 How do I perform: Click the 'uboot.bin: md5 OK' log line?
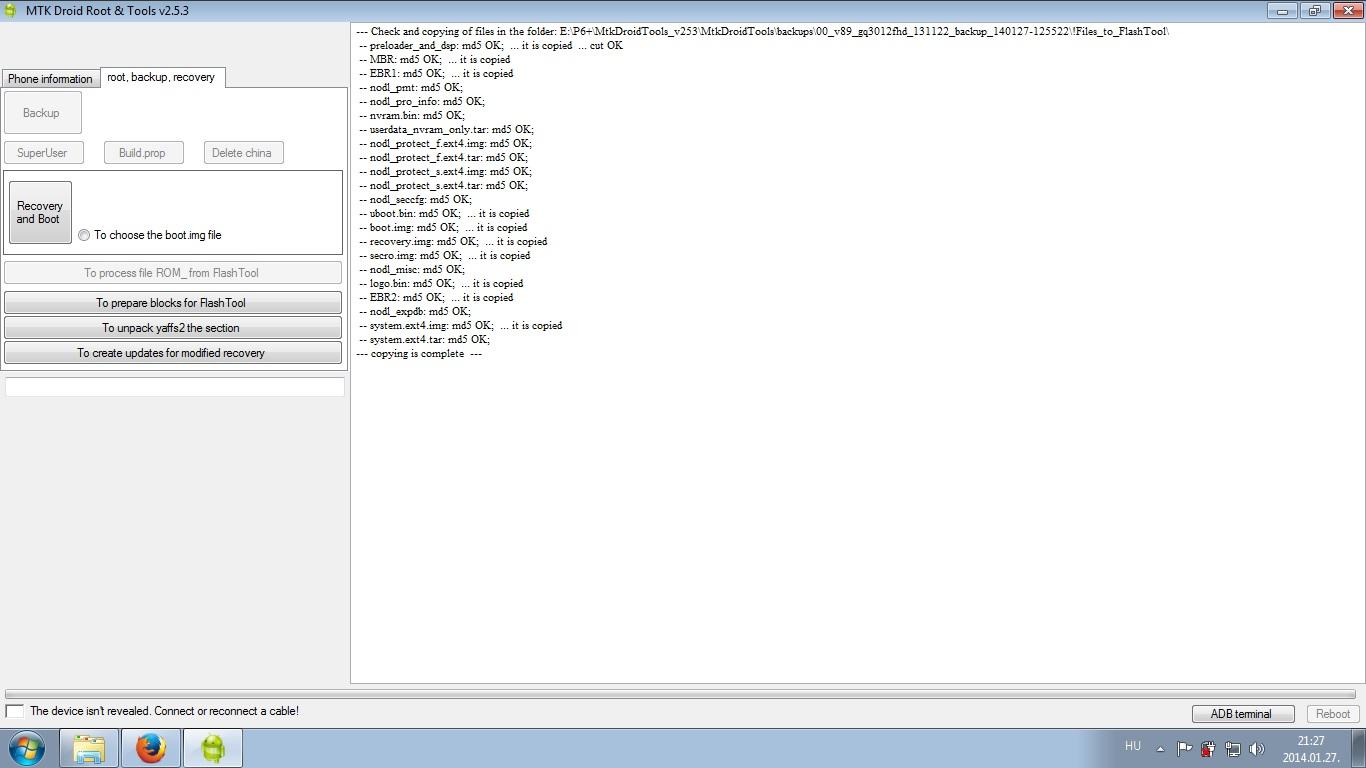tap(444, 214)
